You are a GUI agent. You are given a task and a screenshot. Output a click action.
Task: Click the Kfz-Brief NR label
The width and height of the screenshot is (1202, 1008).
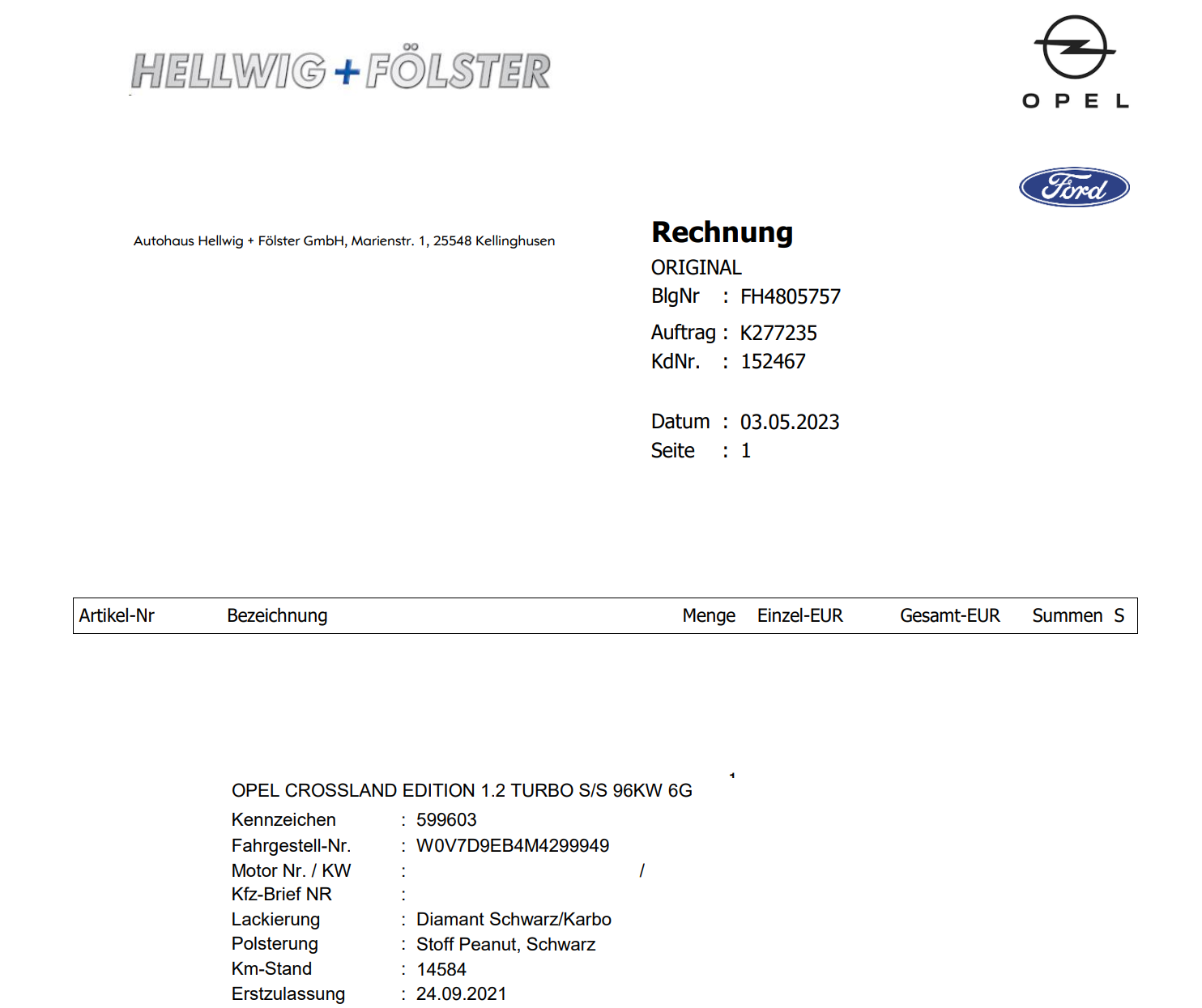coord(281,894)
